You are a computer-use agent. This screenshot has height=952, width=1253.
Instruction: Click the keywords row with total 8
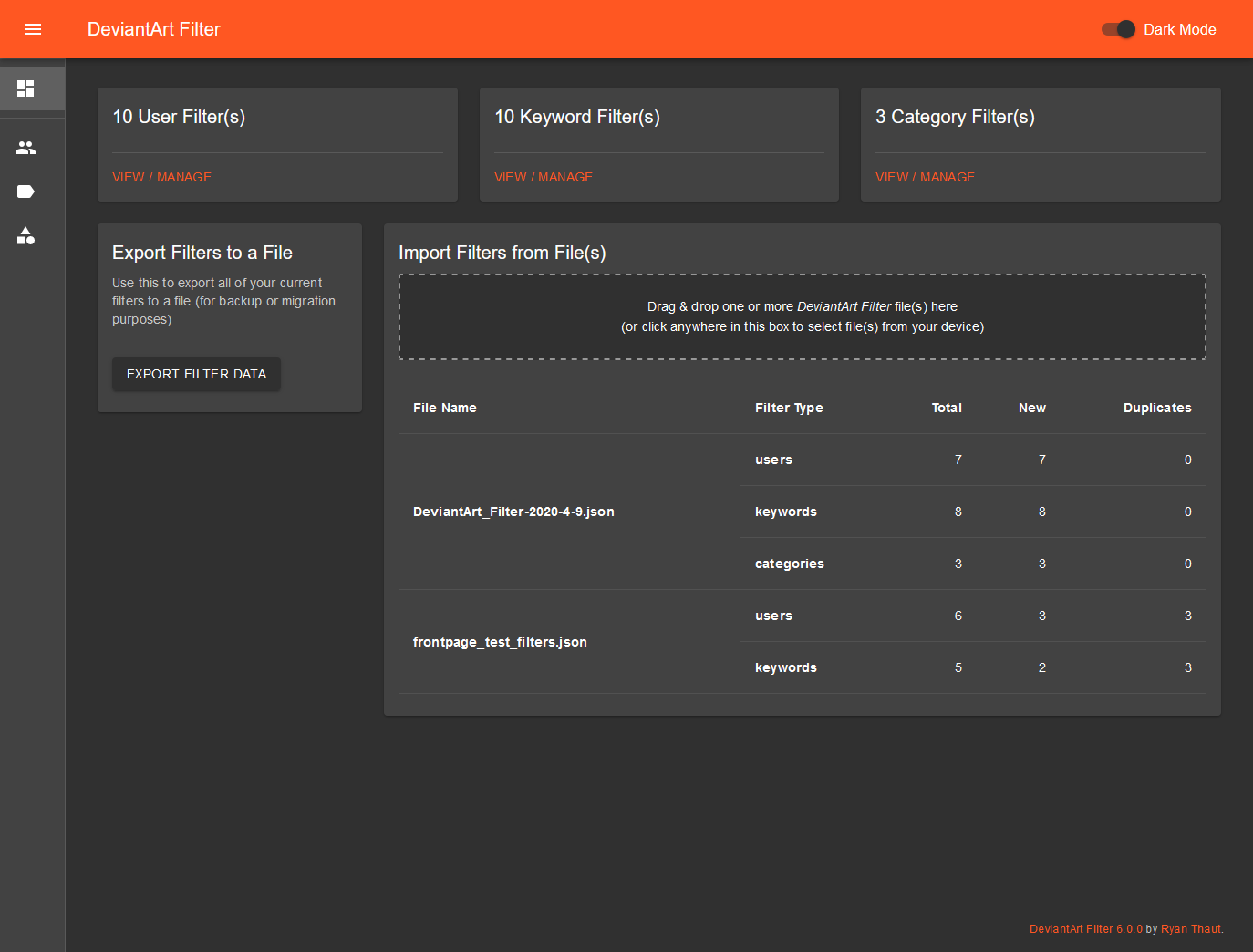973,512
